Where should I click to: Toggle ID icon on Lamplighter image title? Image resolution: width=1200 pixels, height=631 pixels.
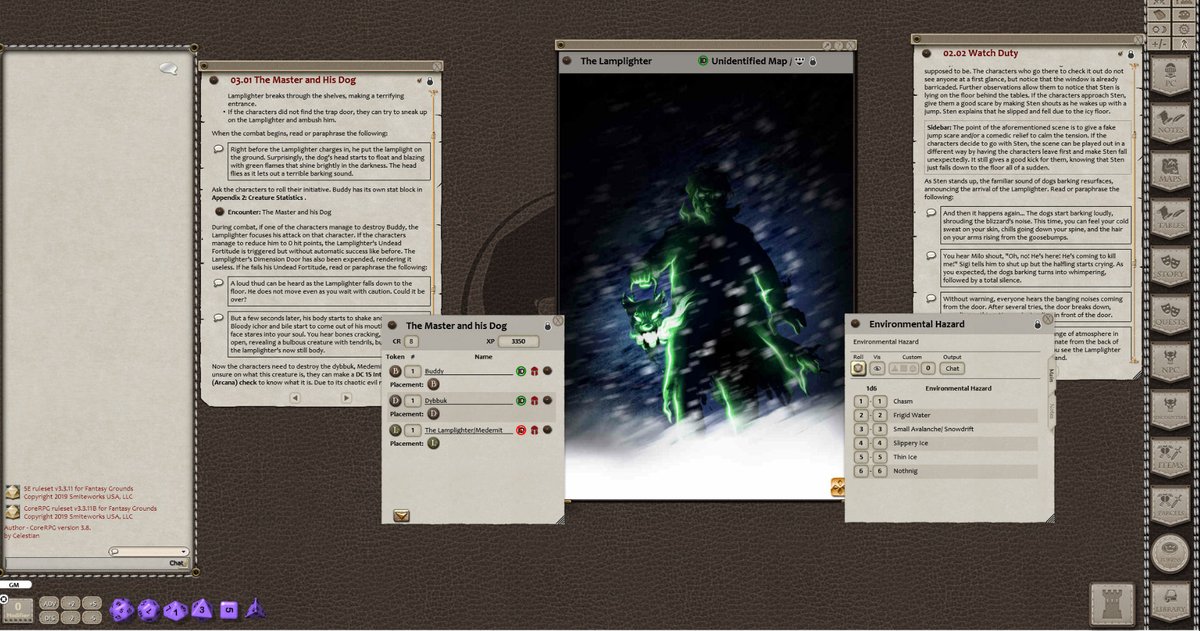[x=703, y=61]
